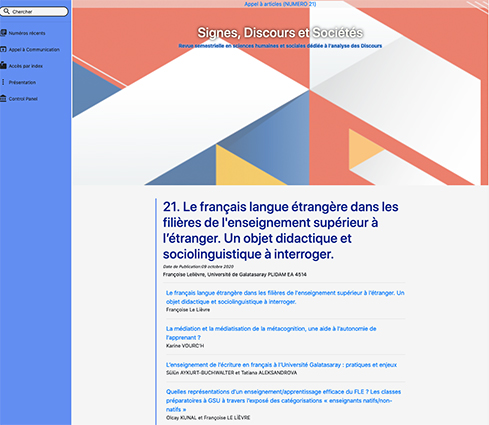489x425 pixels.
Task: Open Accès par index menu item
Action: click(26, 66)
